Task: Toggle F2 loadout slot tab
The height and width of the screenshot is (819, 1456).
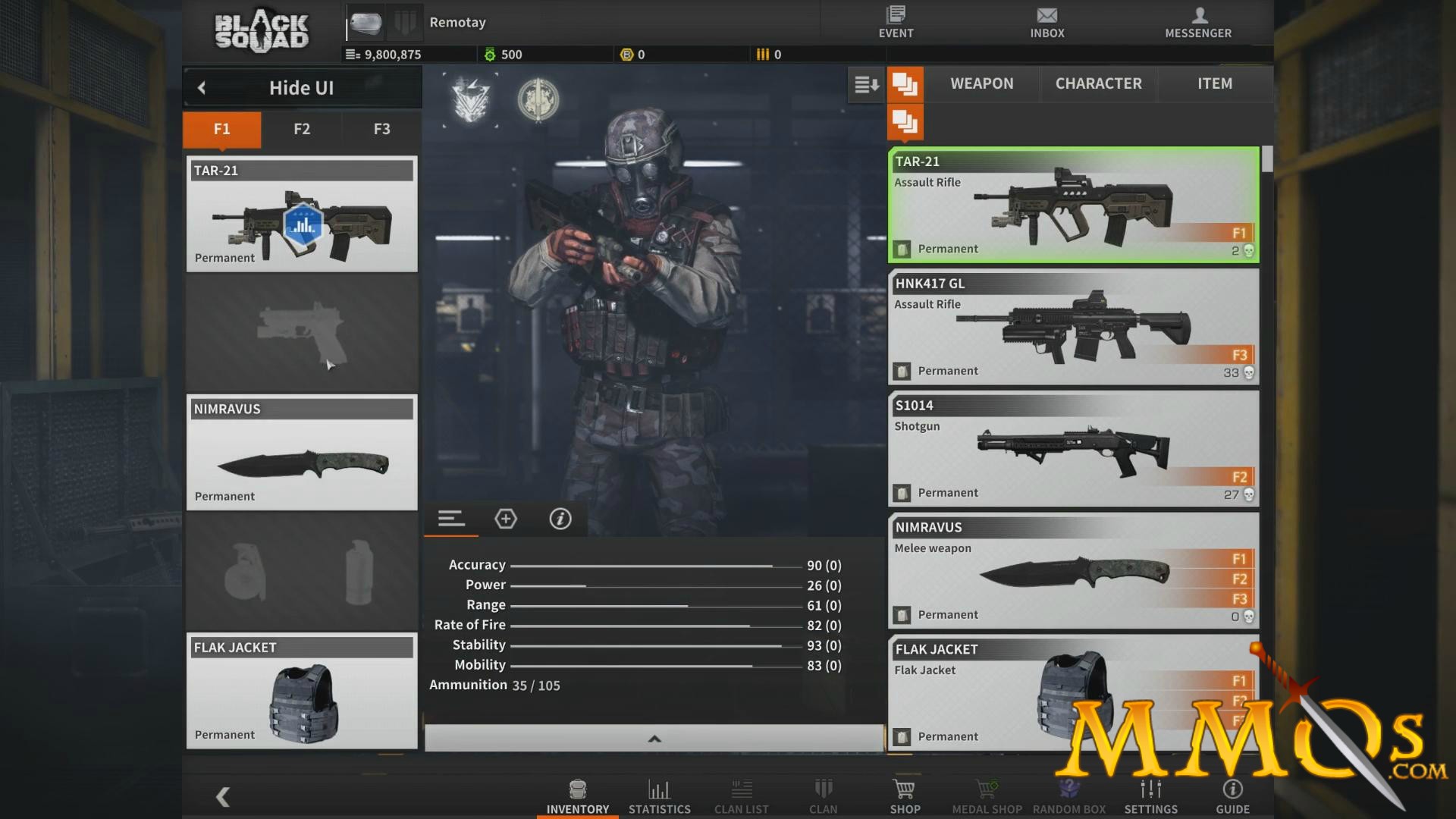Action: [302, 128]
